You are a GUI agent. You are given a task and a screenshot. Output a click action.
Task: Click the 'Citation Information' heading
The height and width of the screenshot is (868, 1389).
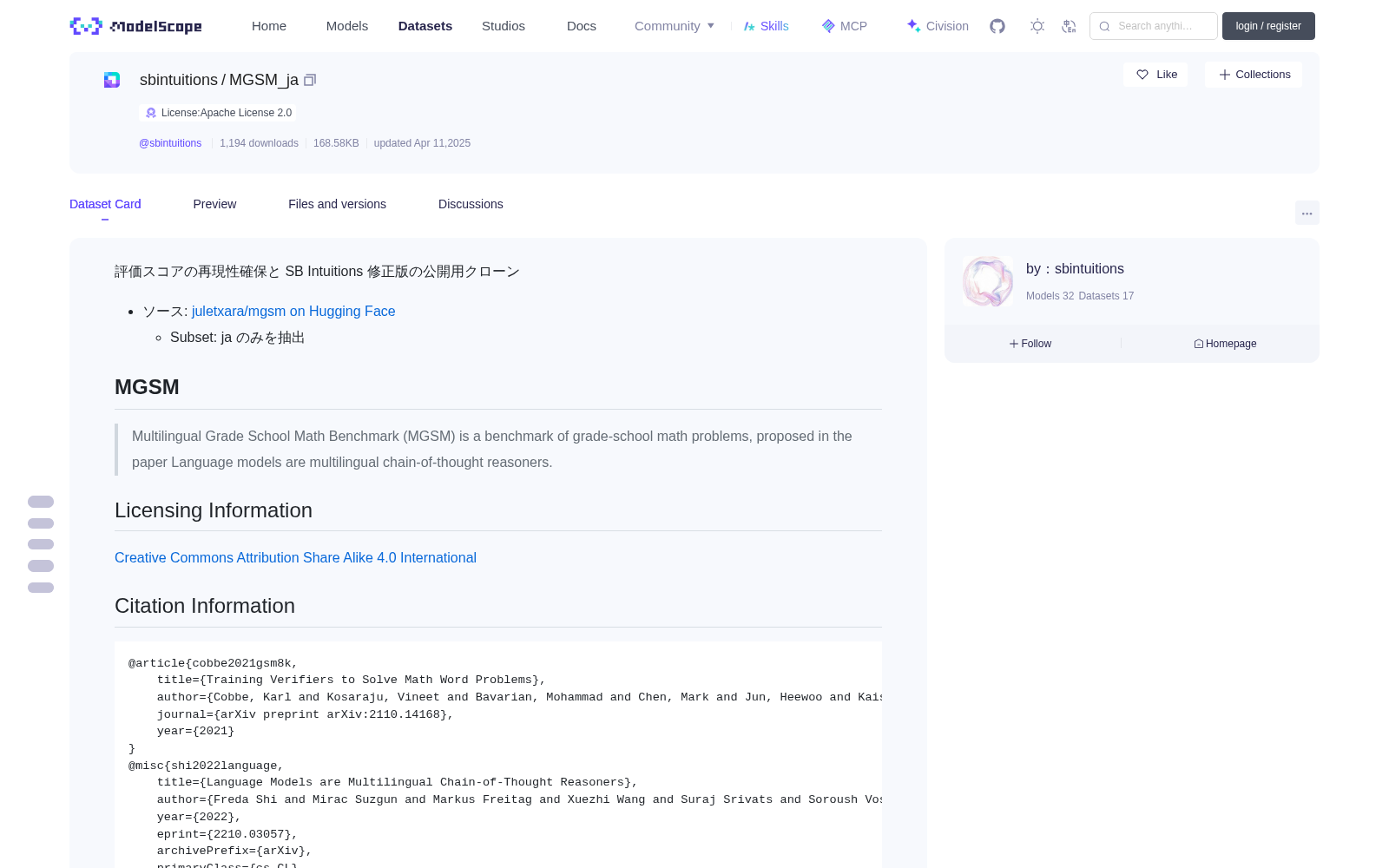[205, 606]
